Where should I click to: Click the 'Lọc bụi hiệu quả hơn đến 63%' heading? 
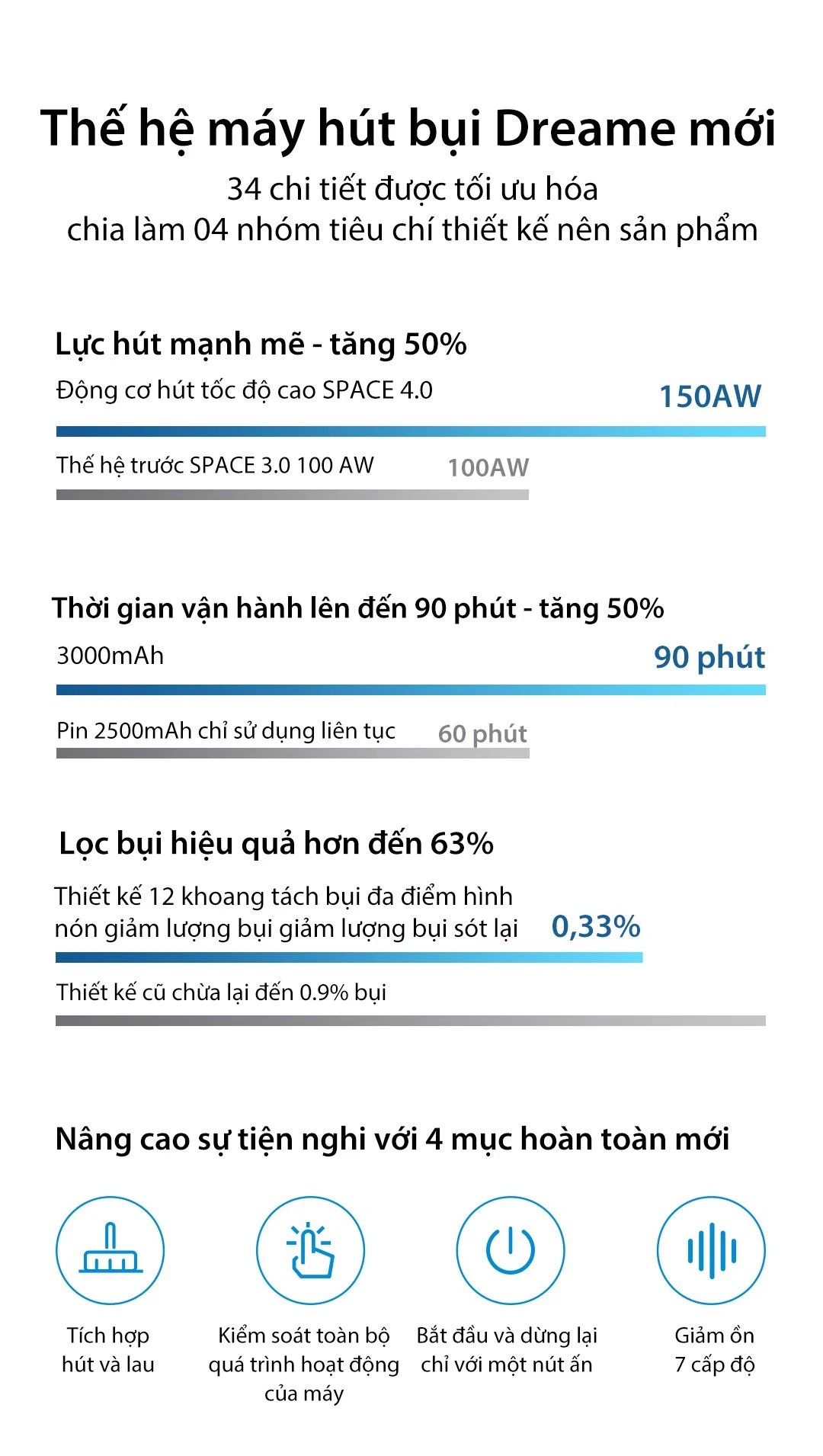(276, 844)
